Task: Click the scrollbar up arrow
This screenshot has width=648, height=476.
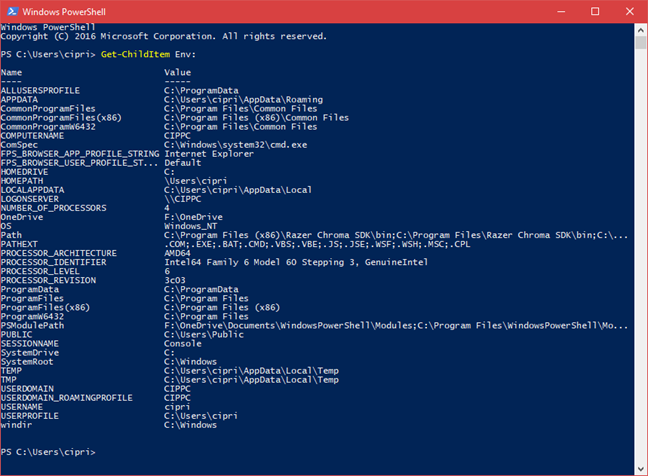Action: click(641, 30)
